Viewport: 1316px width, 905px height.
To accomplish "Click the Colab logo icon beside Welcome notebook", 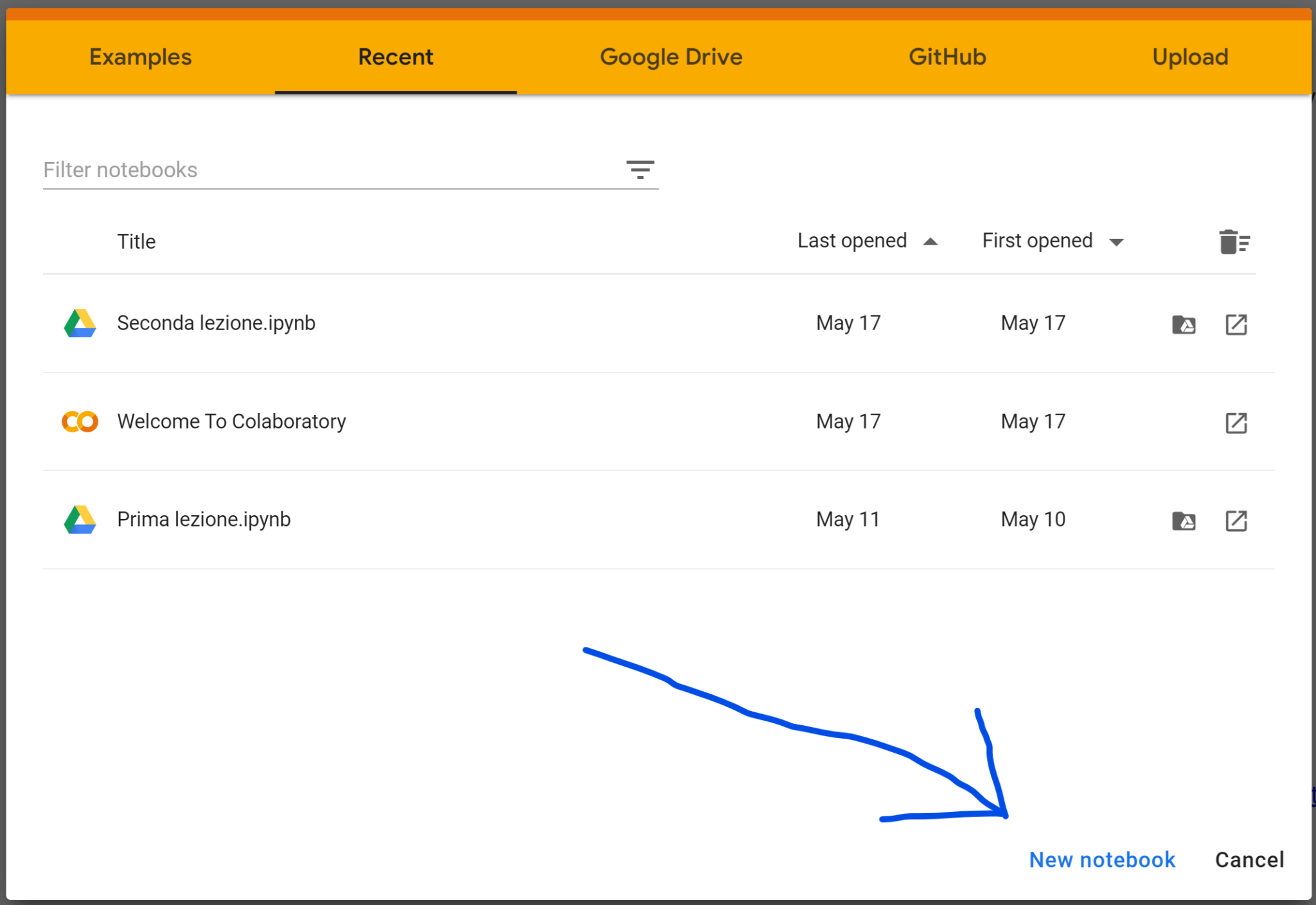I will [80, 421].
